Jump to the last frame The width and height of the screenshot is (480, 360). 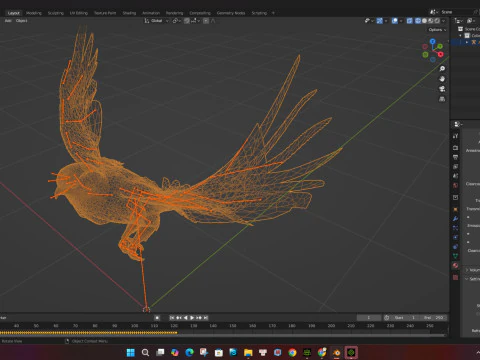pyautogui.click(x=206, y=318)
